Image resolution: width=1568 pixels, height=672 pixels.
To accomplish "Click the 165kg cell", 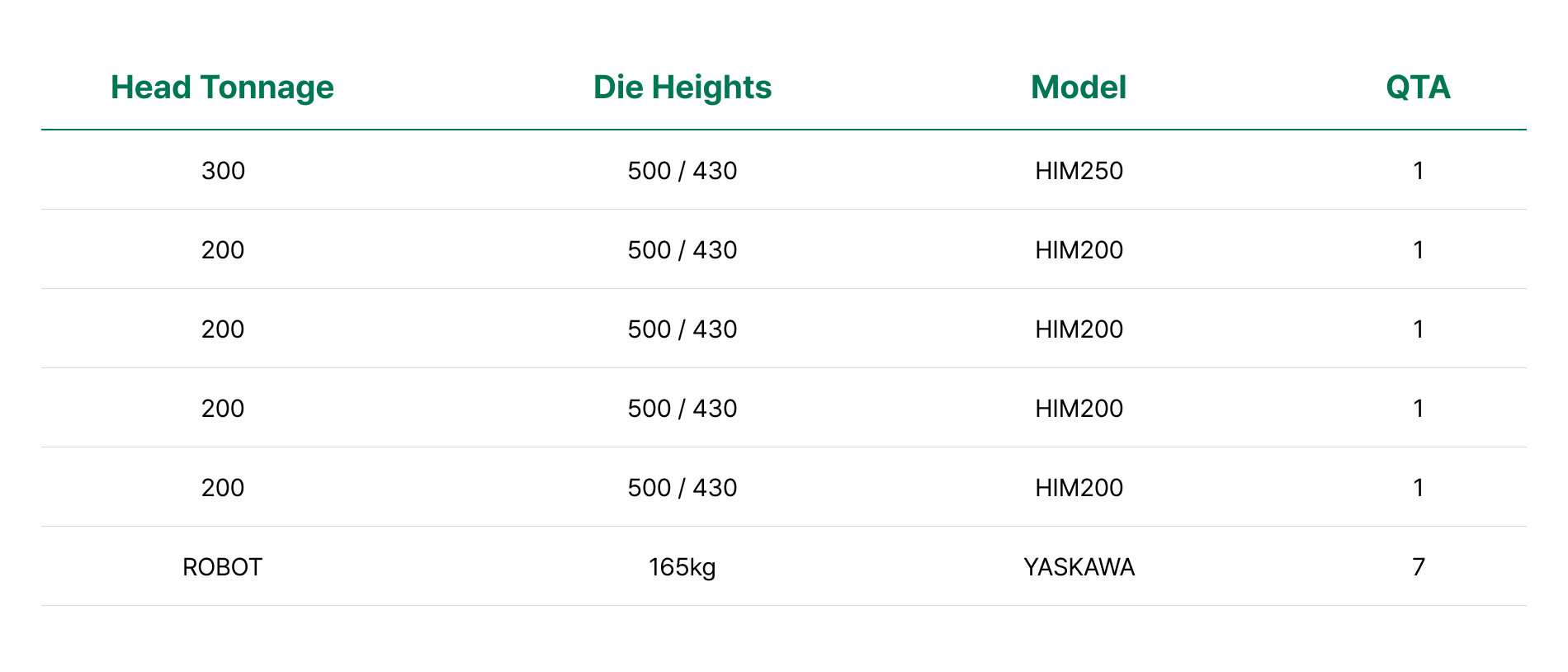I will point(682,567).
